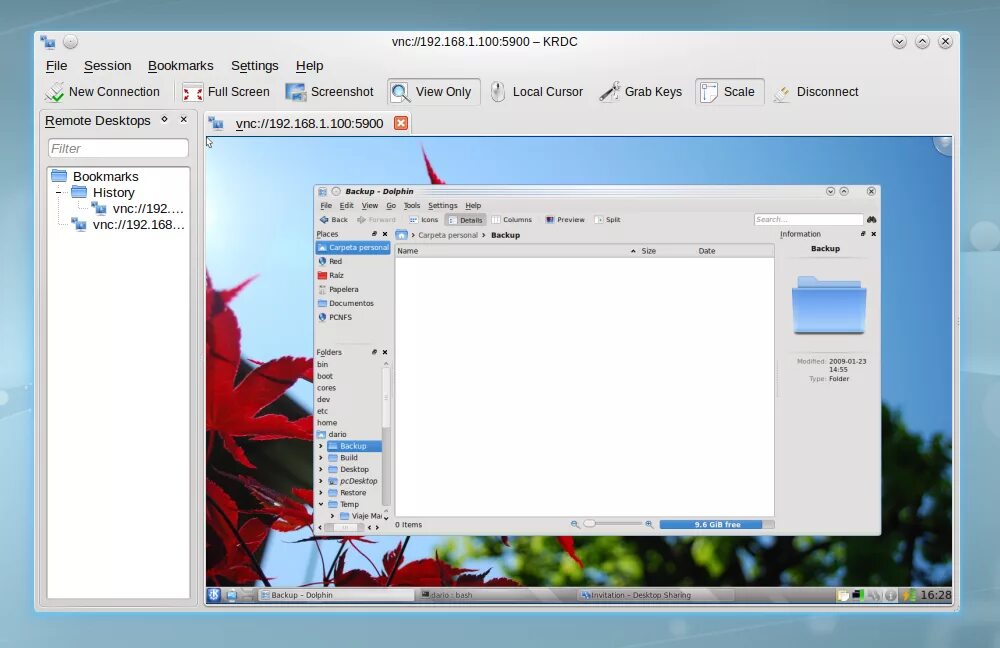Open Papelera trash in Places

(343, 290)
